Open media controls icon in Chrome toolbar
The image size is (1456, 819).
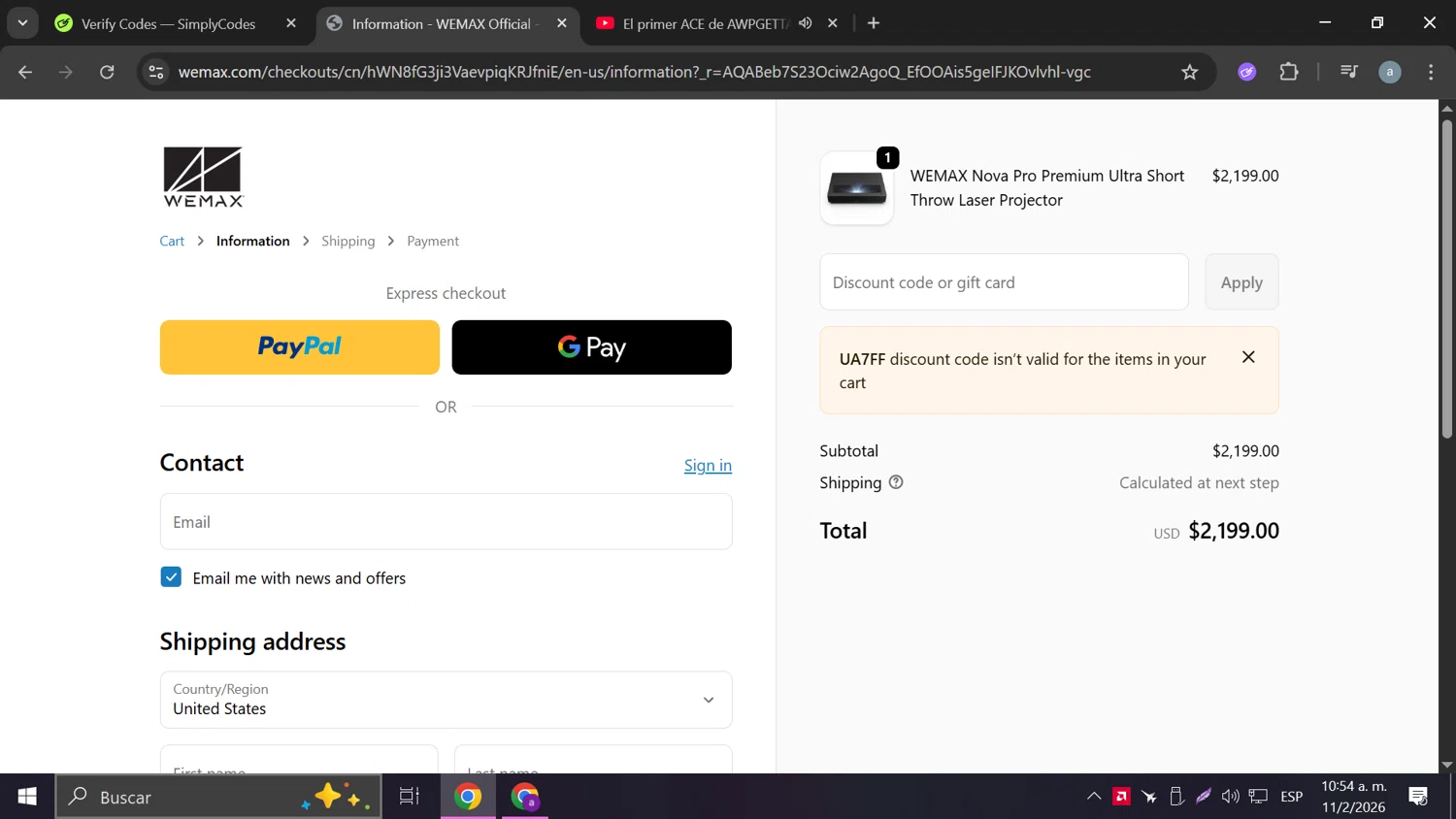coord(1349,72)
